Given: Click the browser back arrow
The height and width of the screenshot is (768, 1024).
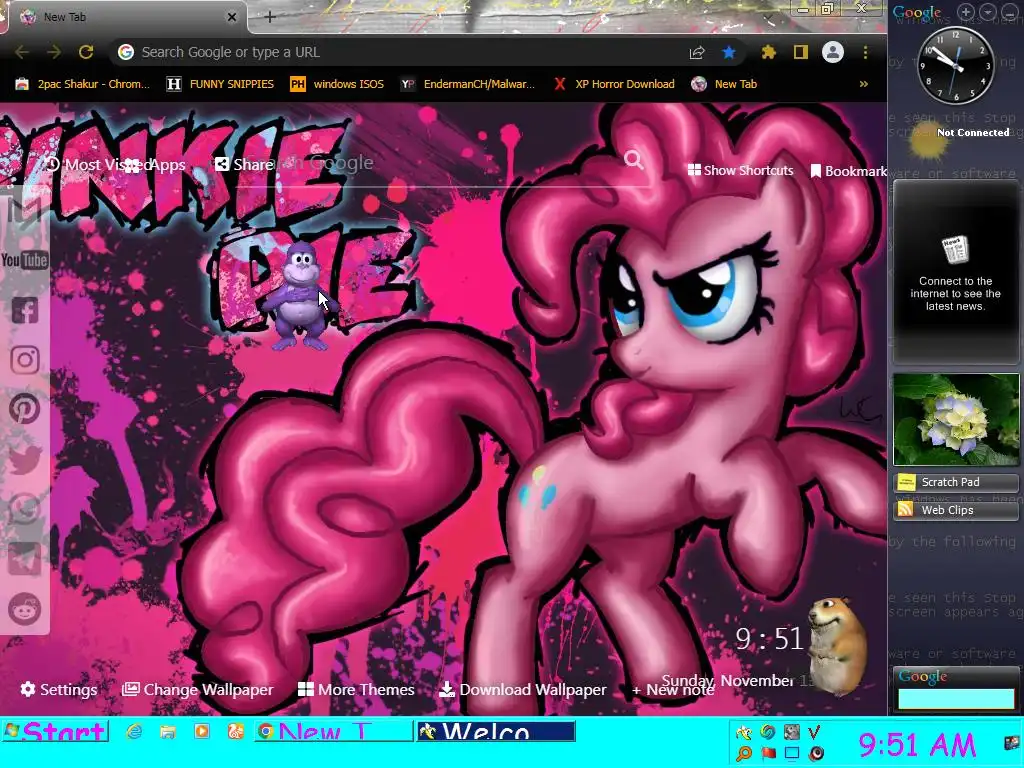Looking at the screenshot, I should pos(22,52).
